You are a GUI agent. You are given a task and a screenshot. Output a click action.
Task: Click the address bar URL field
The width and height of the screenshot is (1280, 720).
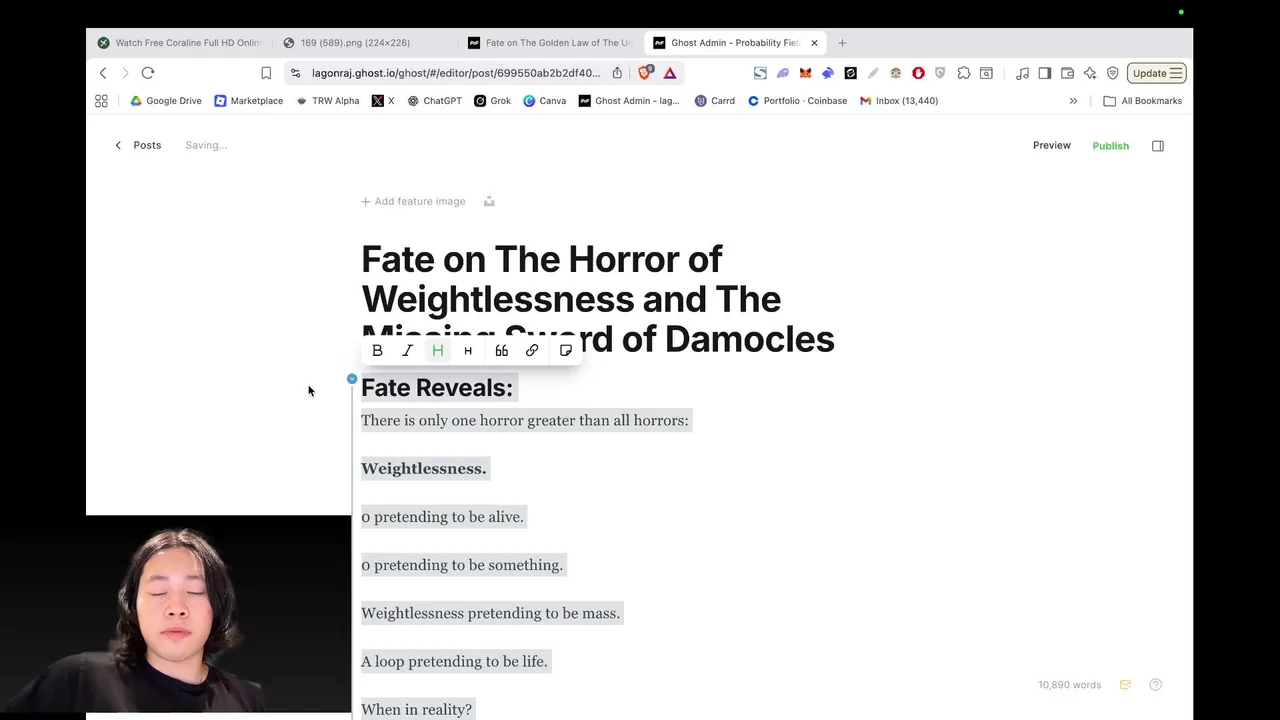pos(456,73)
